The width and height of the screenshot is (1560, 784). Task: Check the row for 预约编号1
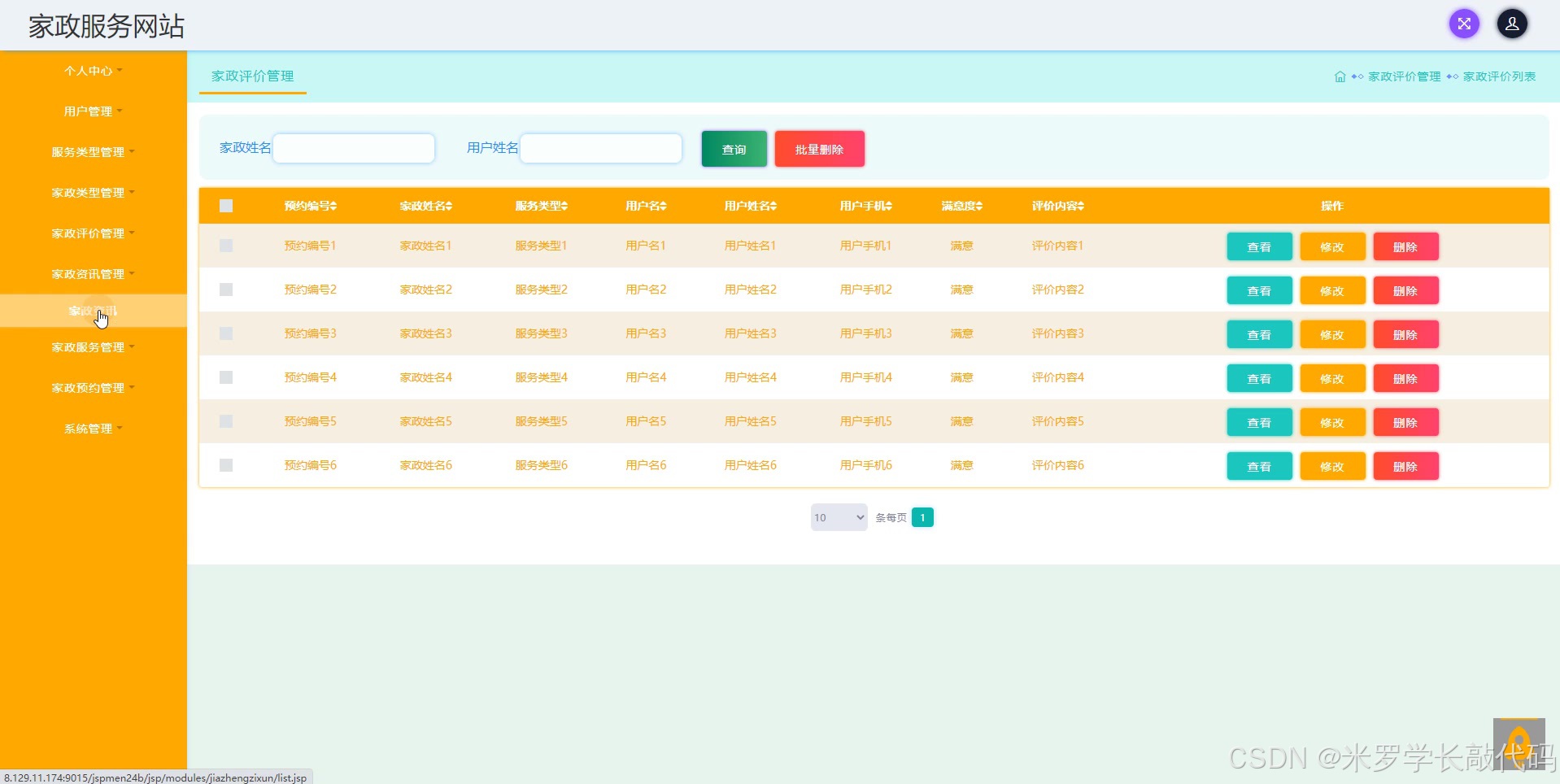226,246
